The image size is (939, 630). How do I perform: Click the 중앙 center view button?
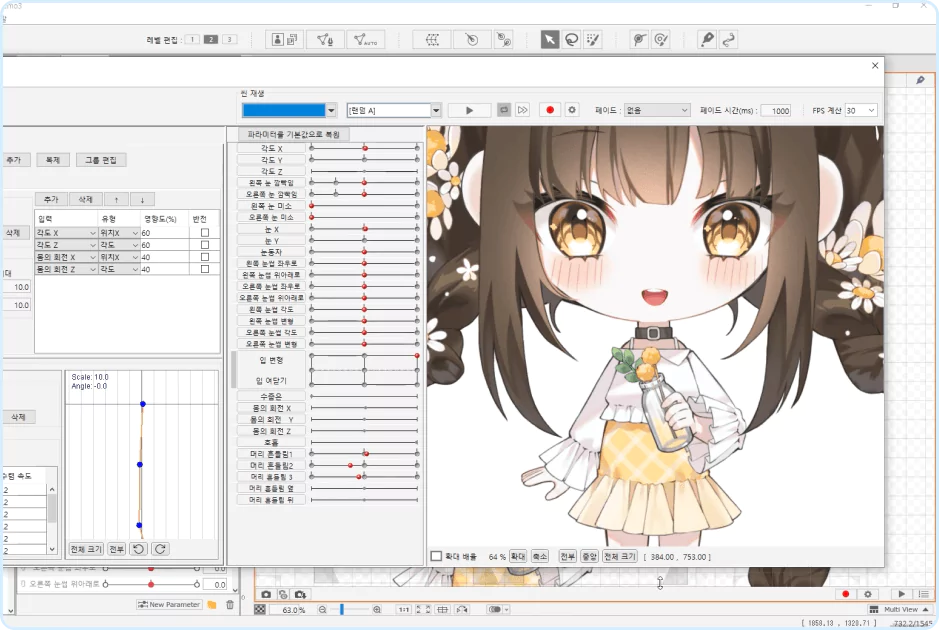point(589,556)
